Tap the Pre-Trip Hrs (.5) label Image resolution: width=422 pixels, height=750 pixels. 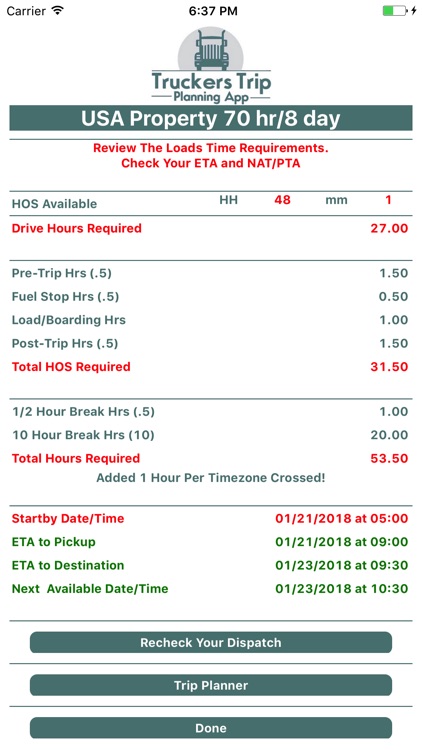coord(62,274)
